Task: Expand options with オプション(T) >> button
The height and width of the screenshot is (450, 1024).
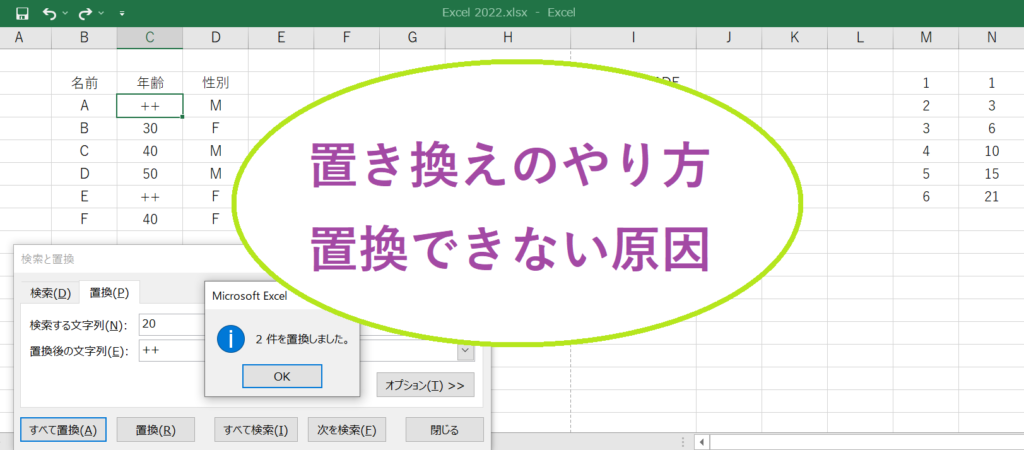Action: [x=425, y=385]
